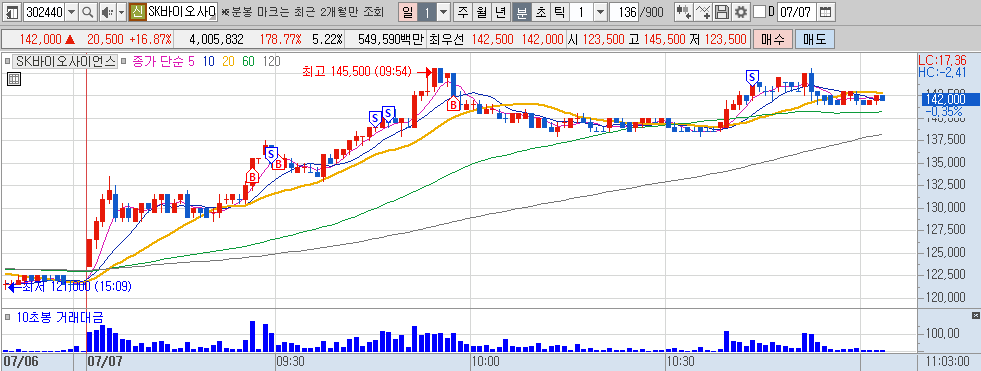Expand the minute interval dropdown after 틱
Image resolution: width=981 pixels, height=371 pixels.
pos(600,12)
